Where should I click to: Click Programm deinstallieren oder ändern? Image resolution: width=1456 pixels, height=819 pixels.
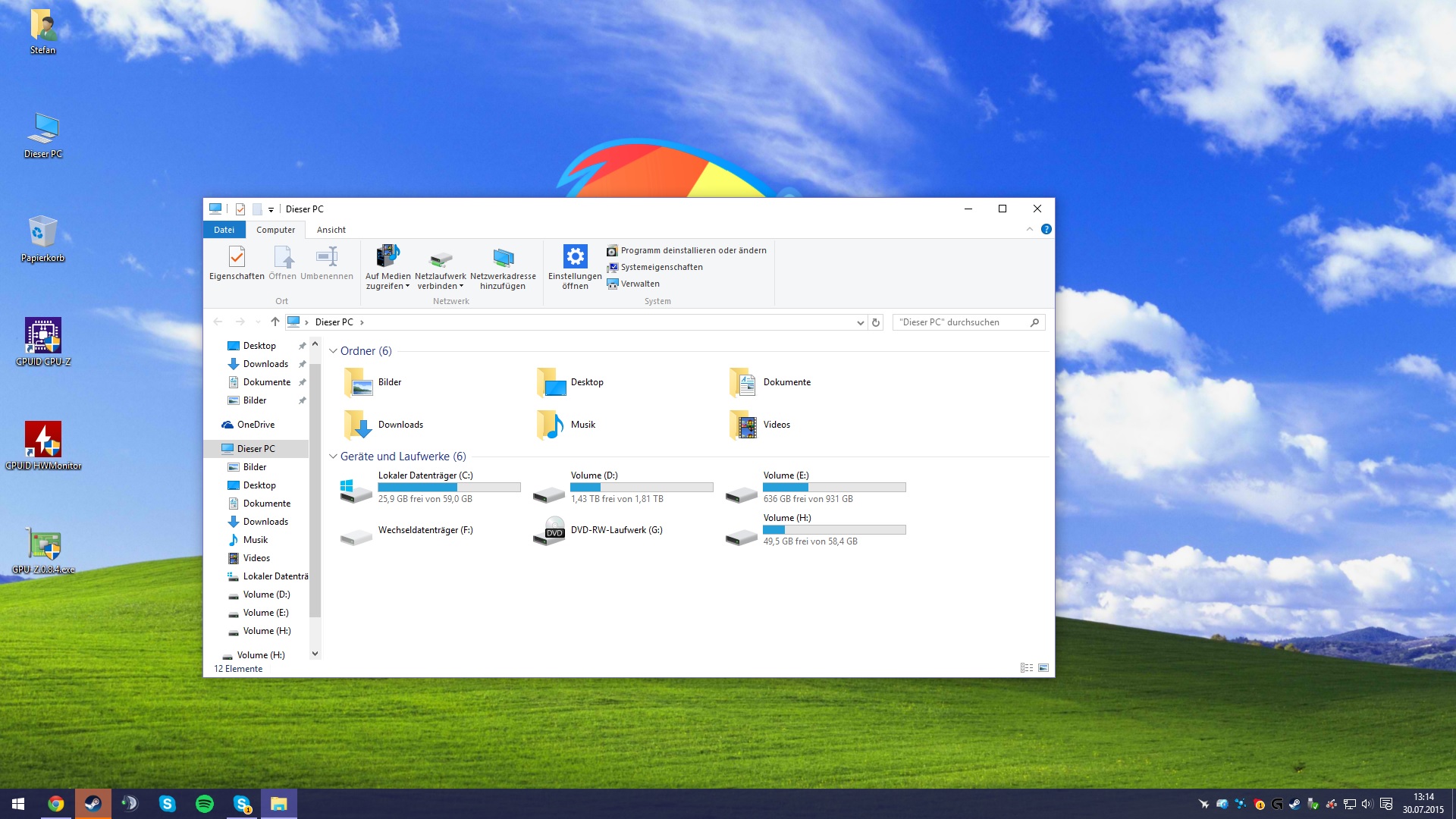pyautogui.click(x=686, y=250)
